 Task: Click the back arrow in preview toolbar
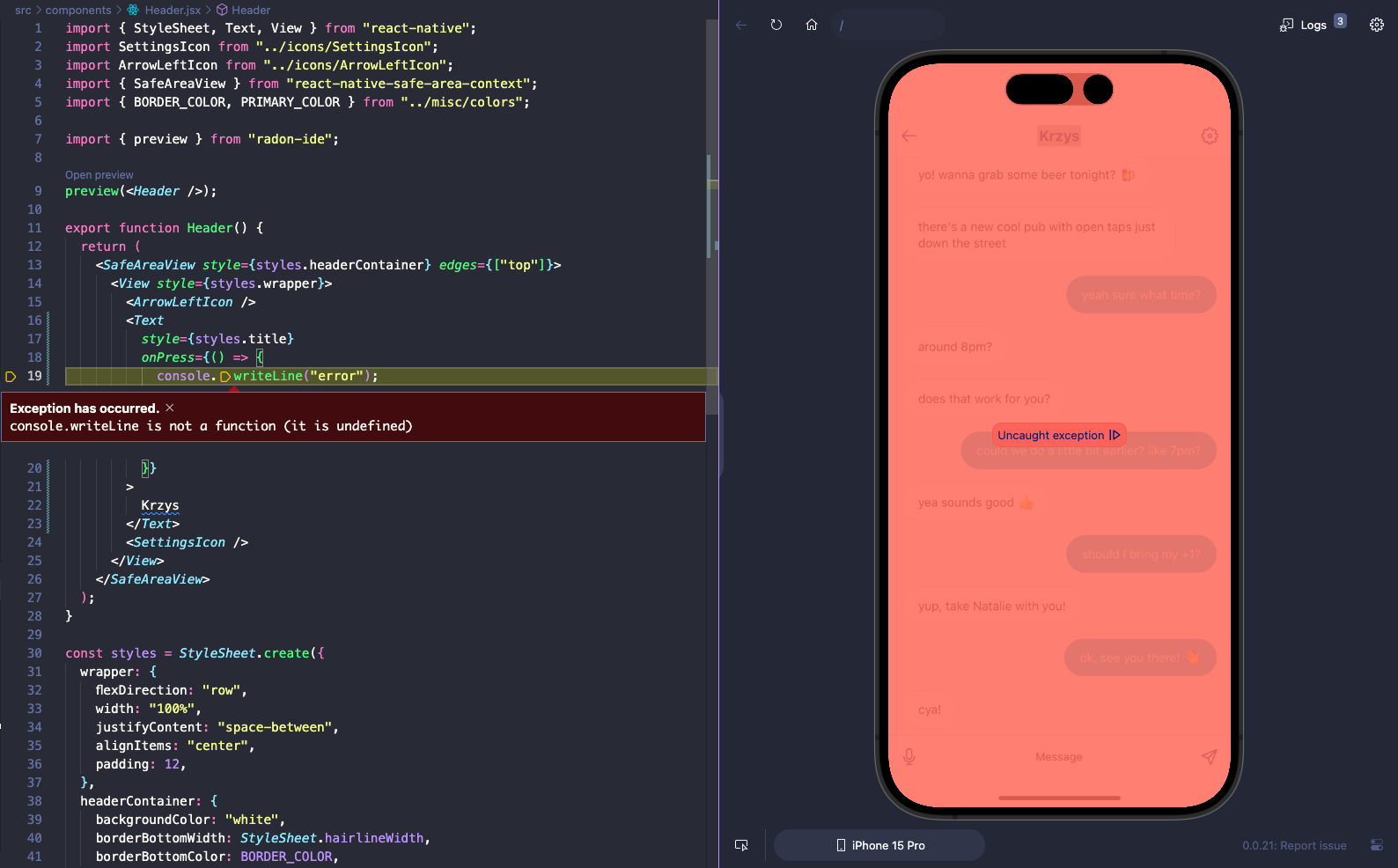point(741,25)
